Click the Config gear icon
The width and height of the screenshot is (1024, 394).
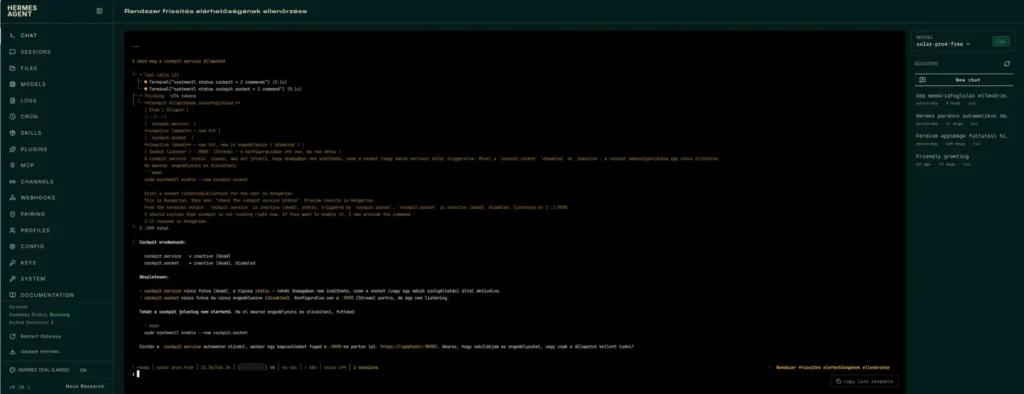click(12, 246)
